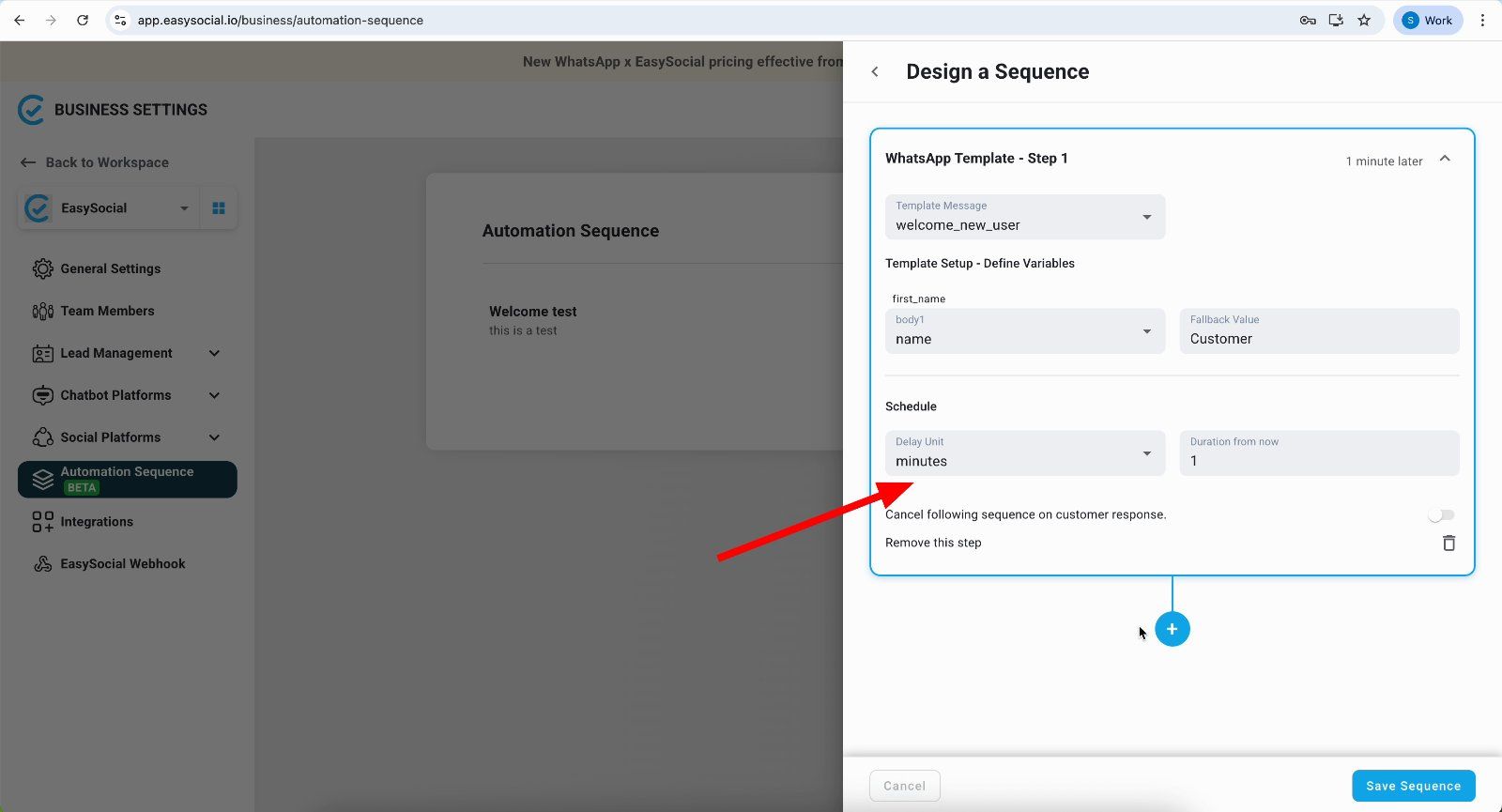Toggle cancel sequence on customer response
Viewport: 1502px width, 812px height.
1440,514
